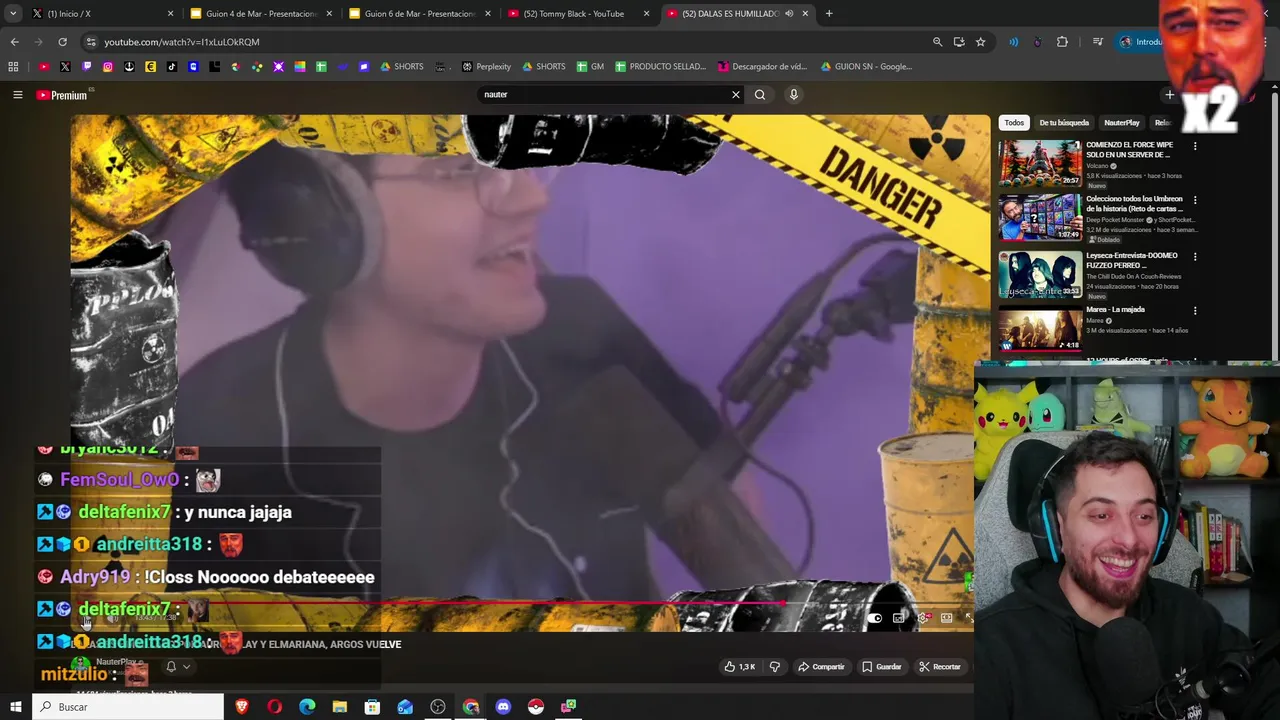Image resolution: width=1280 pixels, height=720 pixels.
Task: Click the Buscar taskbar search box
Action: (x=128, y=707)
